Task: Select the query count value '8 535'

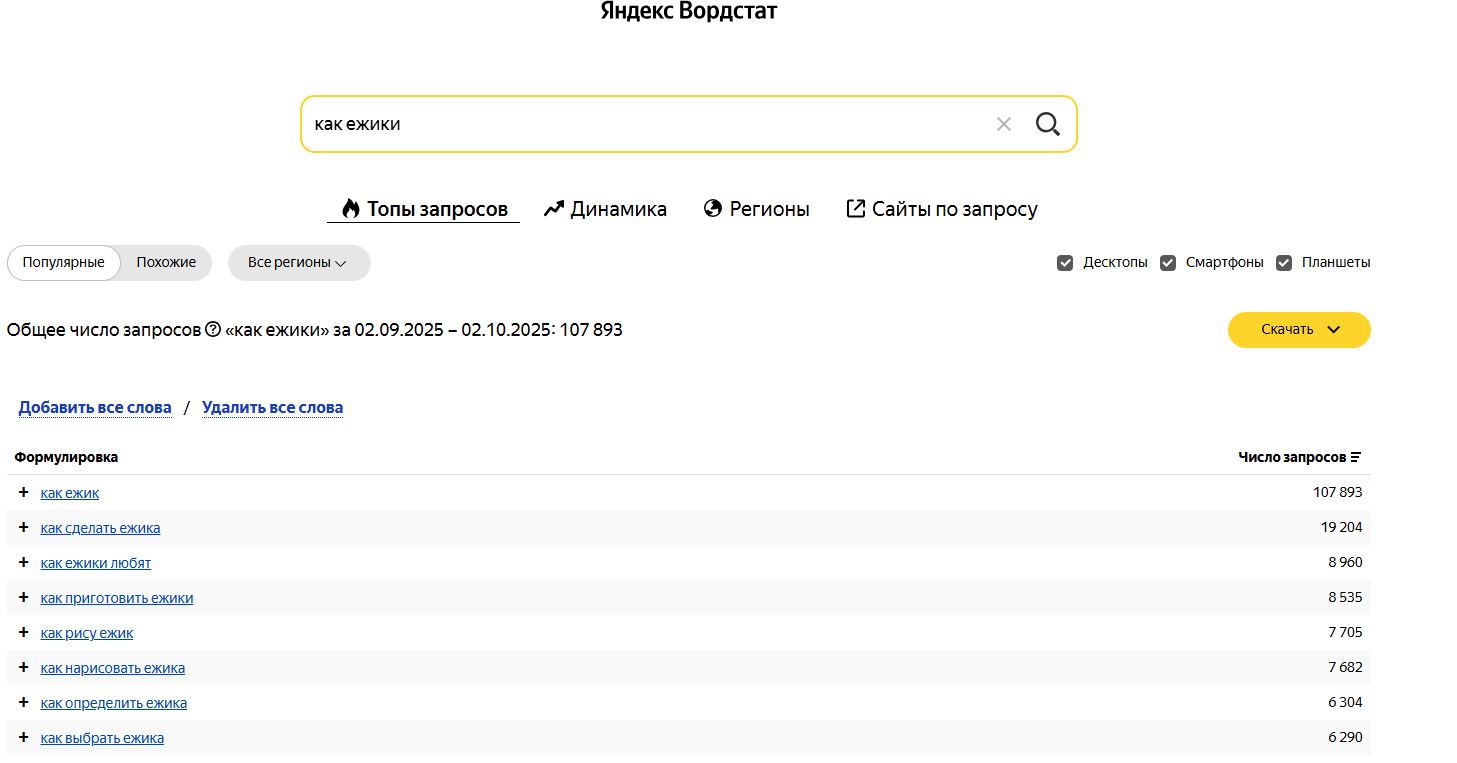Action: coord(1345,597)
